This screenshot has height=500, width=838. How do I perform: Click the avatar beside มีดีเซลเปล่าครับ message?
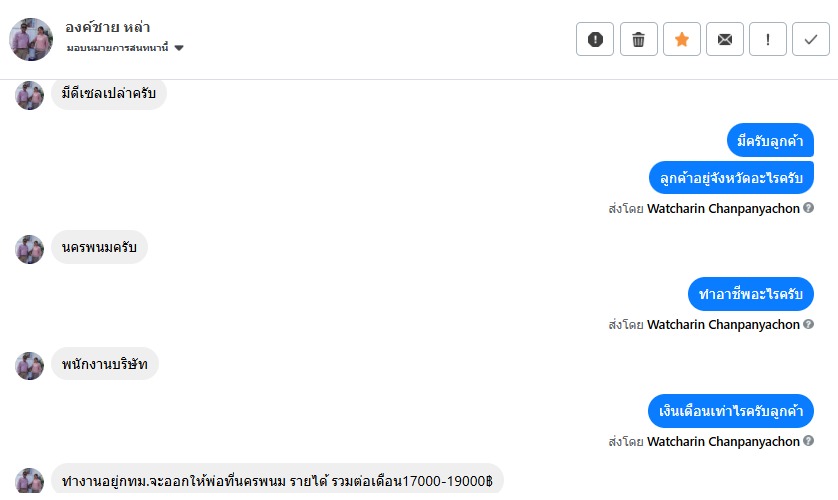(30, 95)
